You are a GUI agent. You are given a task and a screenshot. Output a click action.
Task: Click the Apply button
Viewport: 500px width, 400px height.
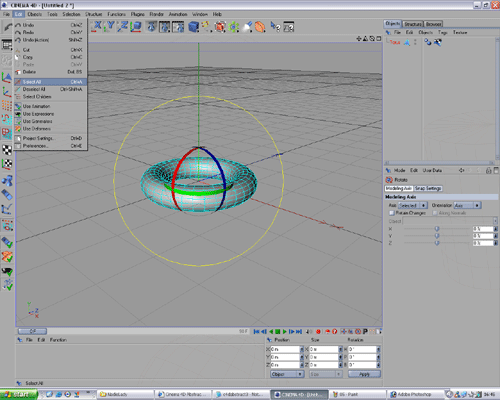[x=364, y=374]
